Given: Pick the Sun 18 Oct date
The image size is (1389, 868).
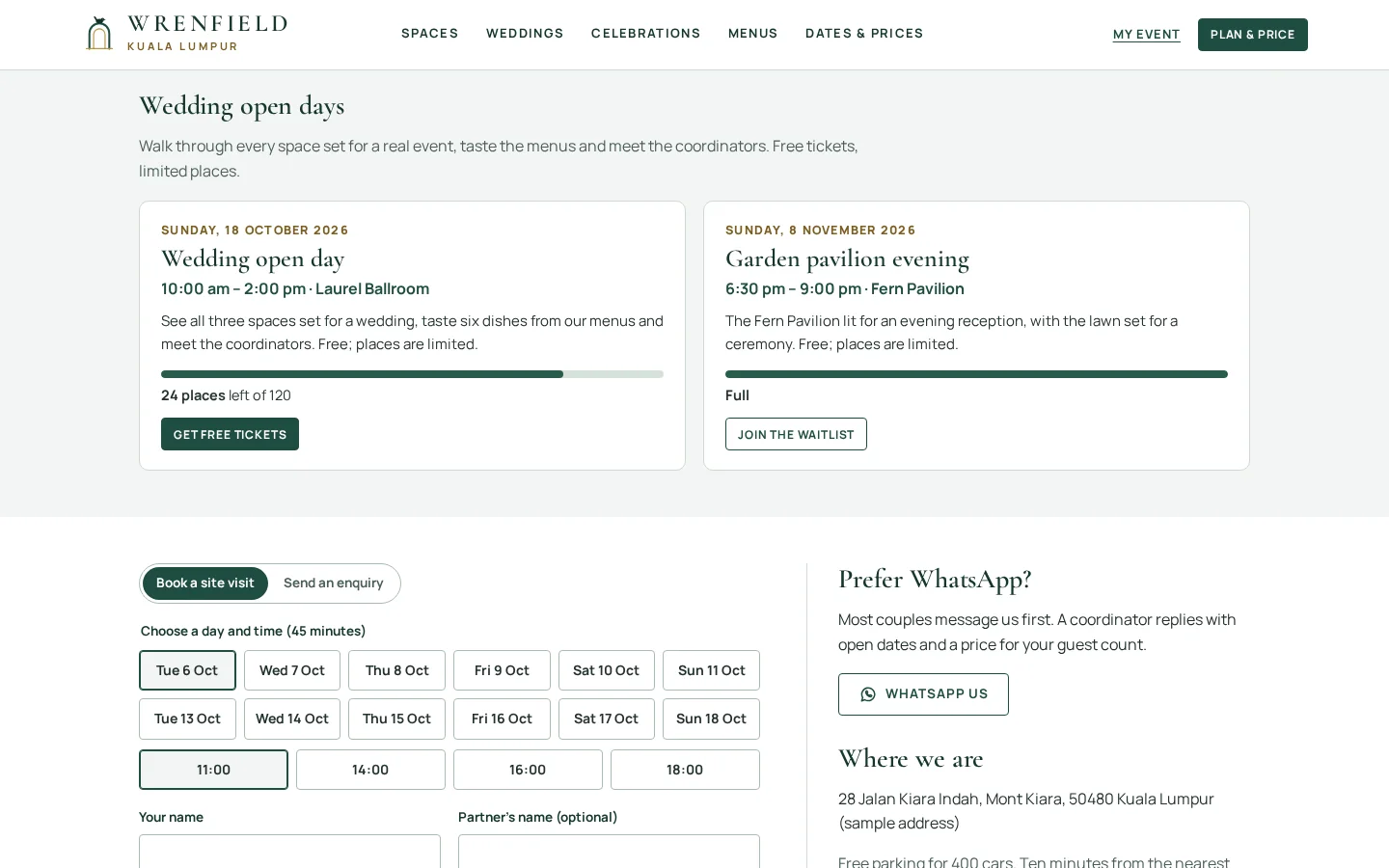Looking at the screenshot, I should click(x=712, y=719).
